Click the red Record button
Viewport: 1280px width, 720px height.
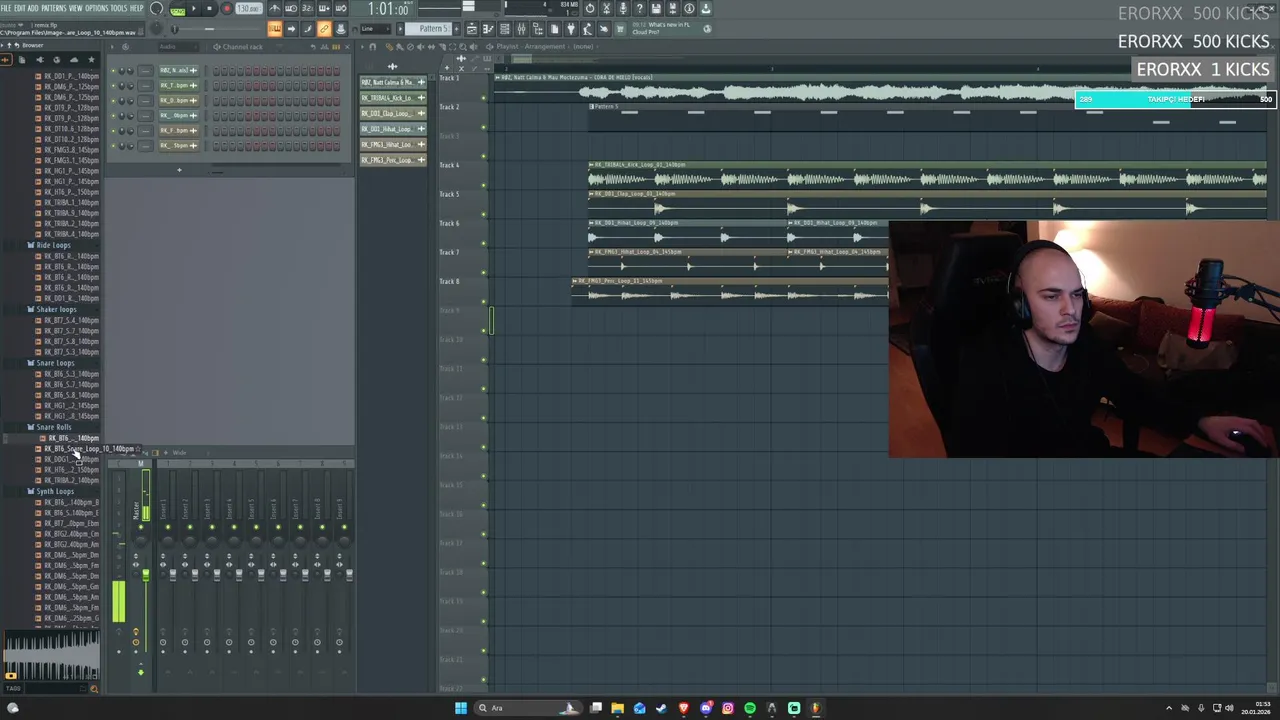[226, 9]
